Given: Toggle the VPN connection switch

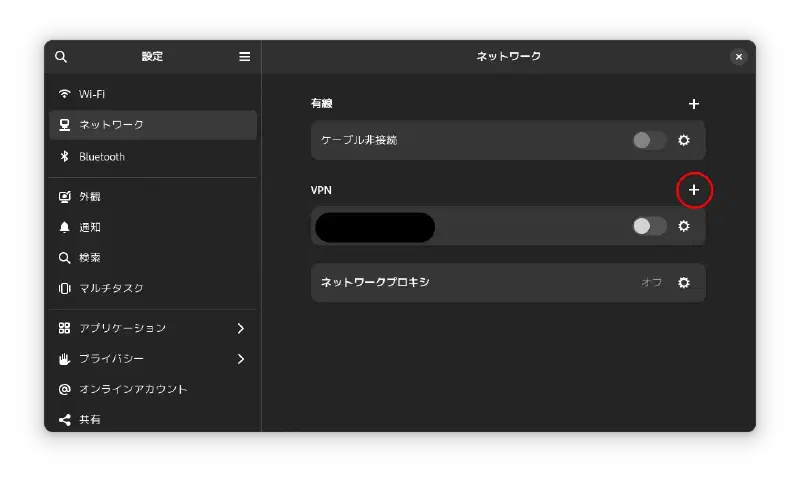Looking at the screenshot, I should [649, 226].
